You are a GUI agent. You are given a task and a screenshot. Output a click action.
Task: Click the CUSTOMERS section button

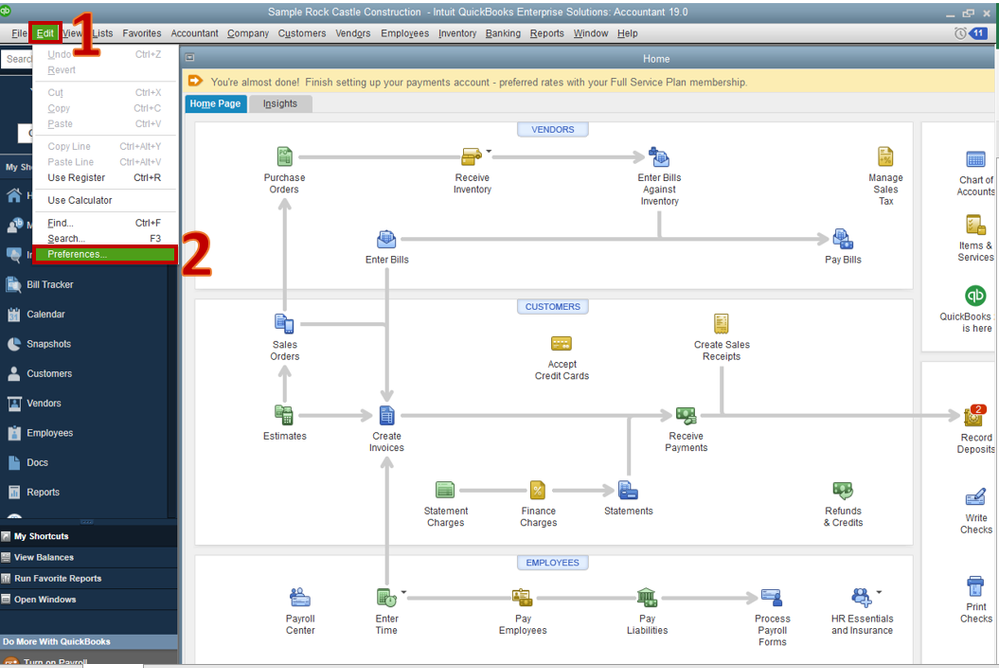552,307
